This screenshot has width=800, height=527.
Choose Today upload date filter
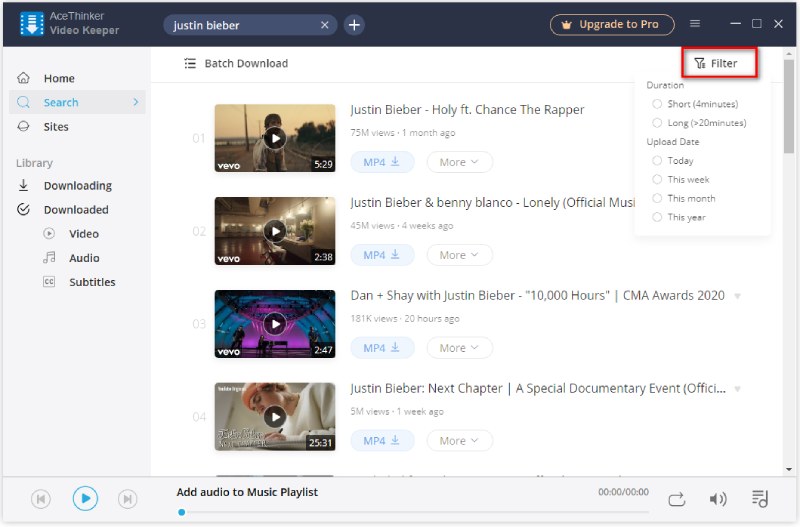point(673,161)
